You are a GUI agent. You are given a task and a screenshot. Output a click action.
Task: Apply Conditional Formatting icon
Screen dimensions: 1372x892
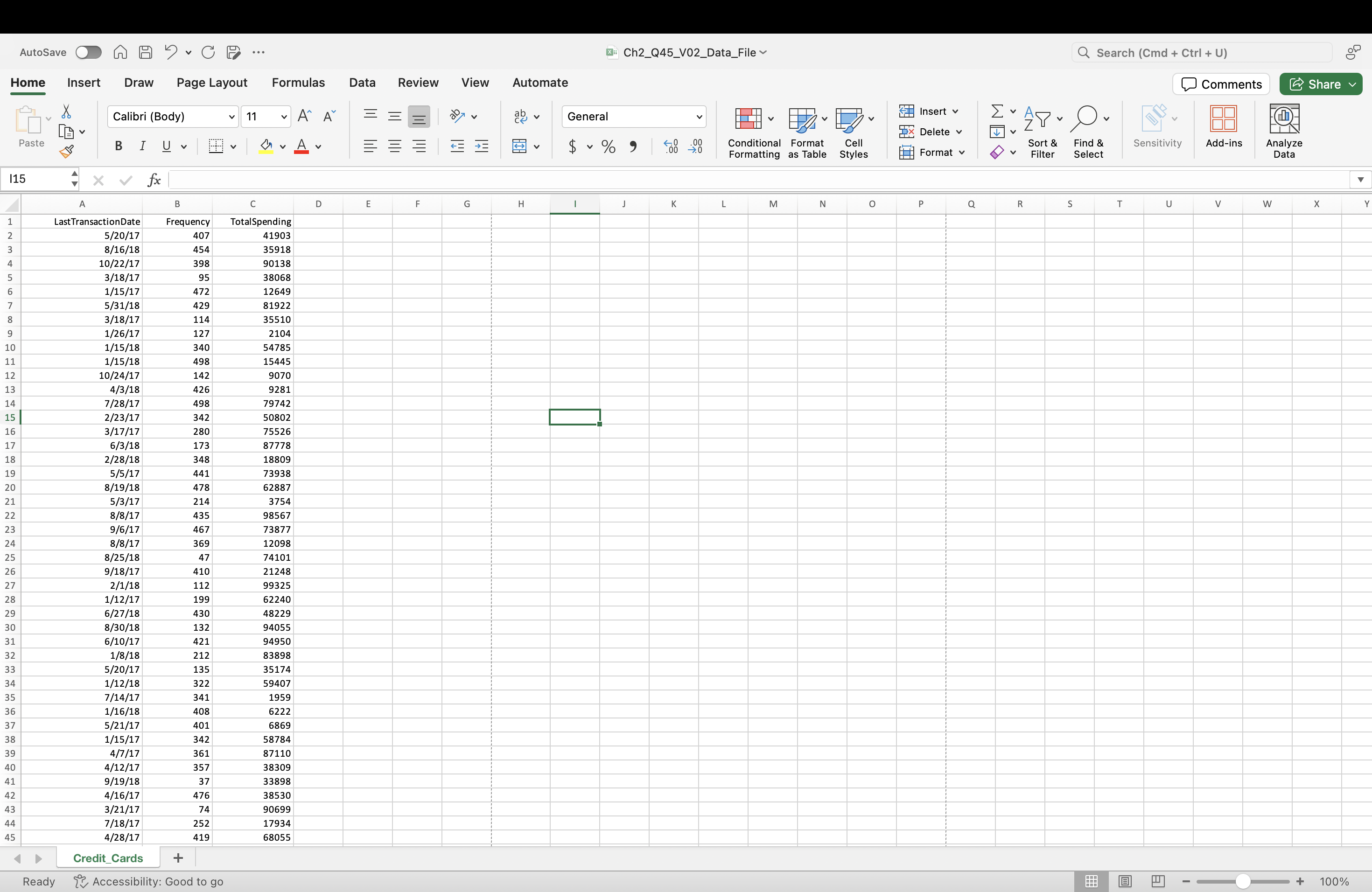(x=748, y=118)
